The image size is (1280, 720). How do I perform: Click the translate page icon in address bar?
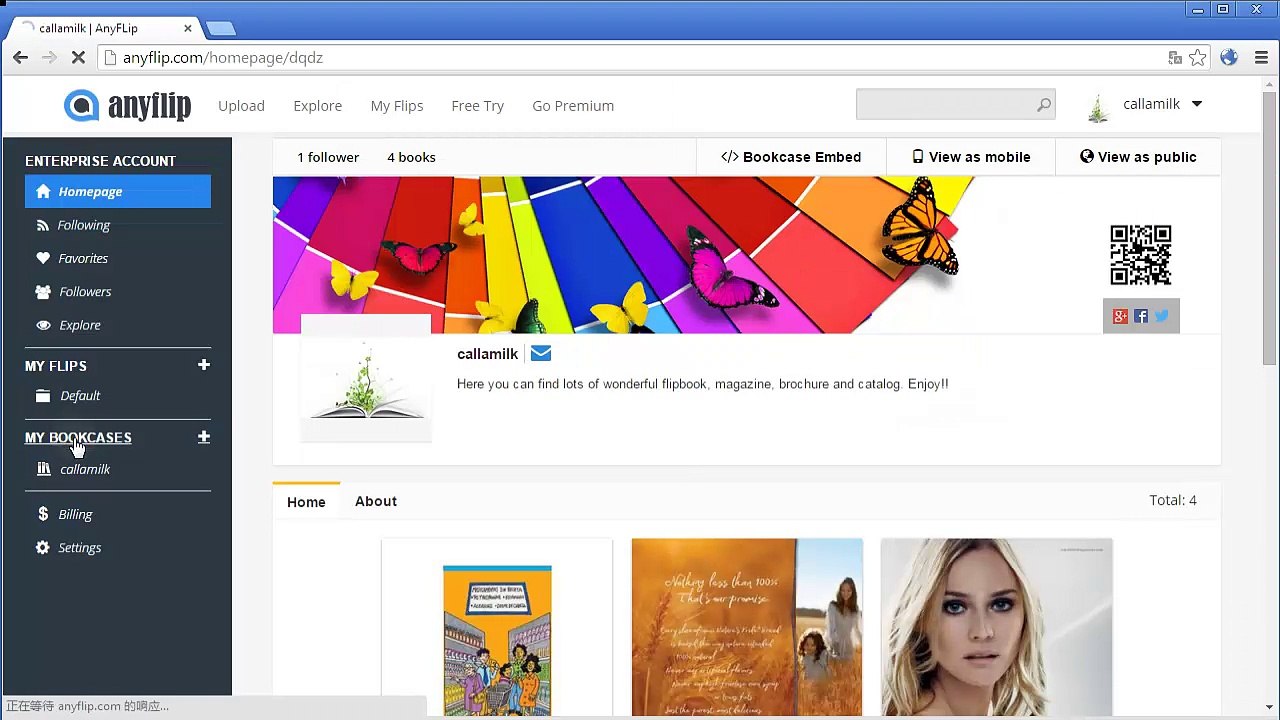coord(1175,57)
